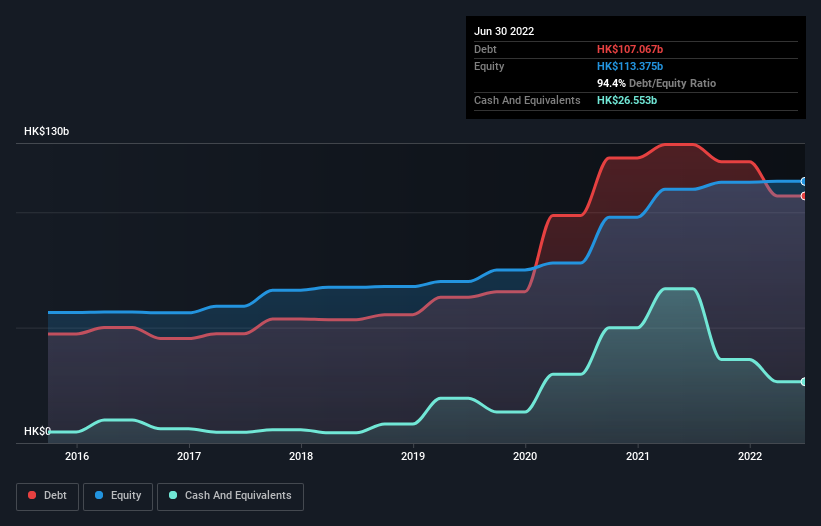Click the blue Equity legend dot
This screenshot has width=821, height=526.
point(99,495)
